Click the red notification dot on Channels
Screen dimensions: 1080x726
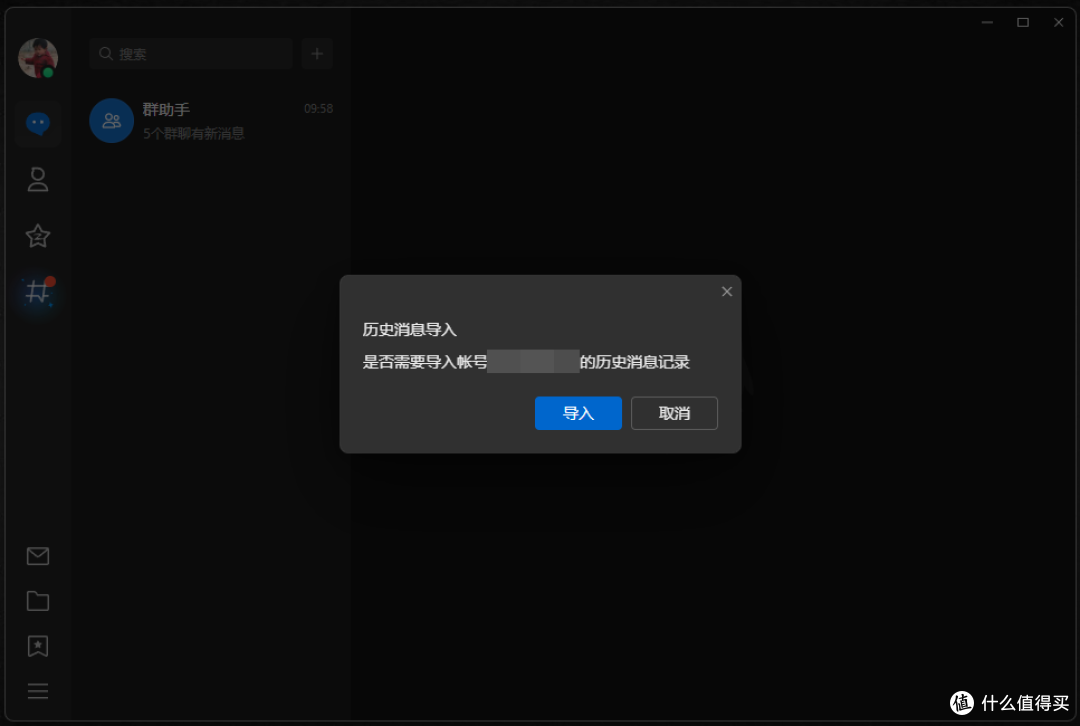pyautogui.click(x=50, y=281)
